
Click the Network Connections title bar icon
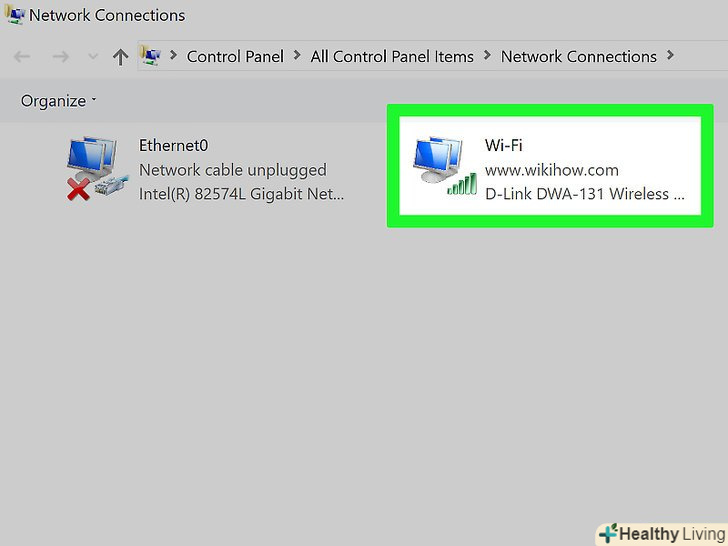[x=14, y=14]
